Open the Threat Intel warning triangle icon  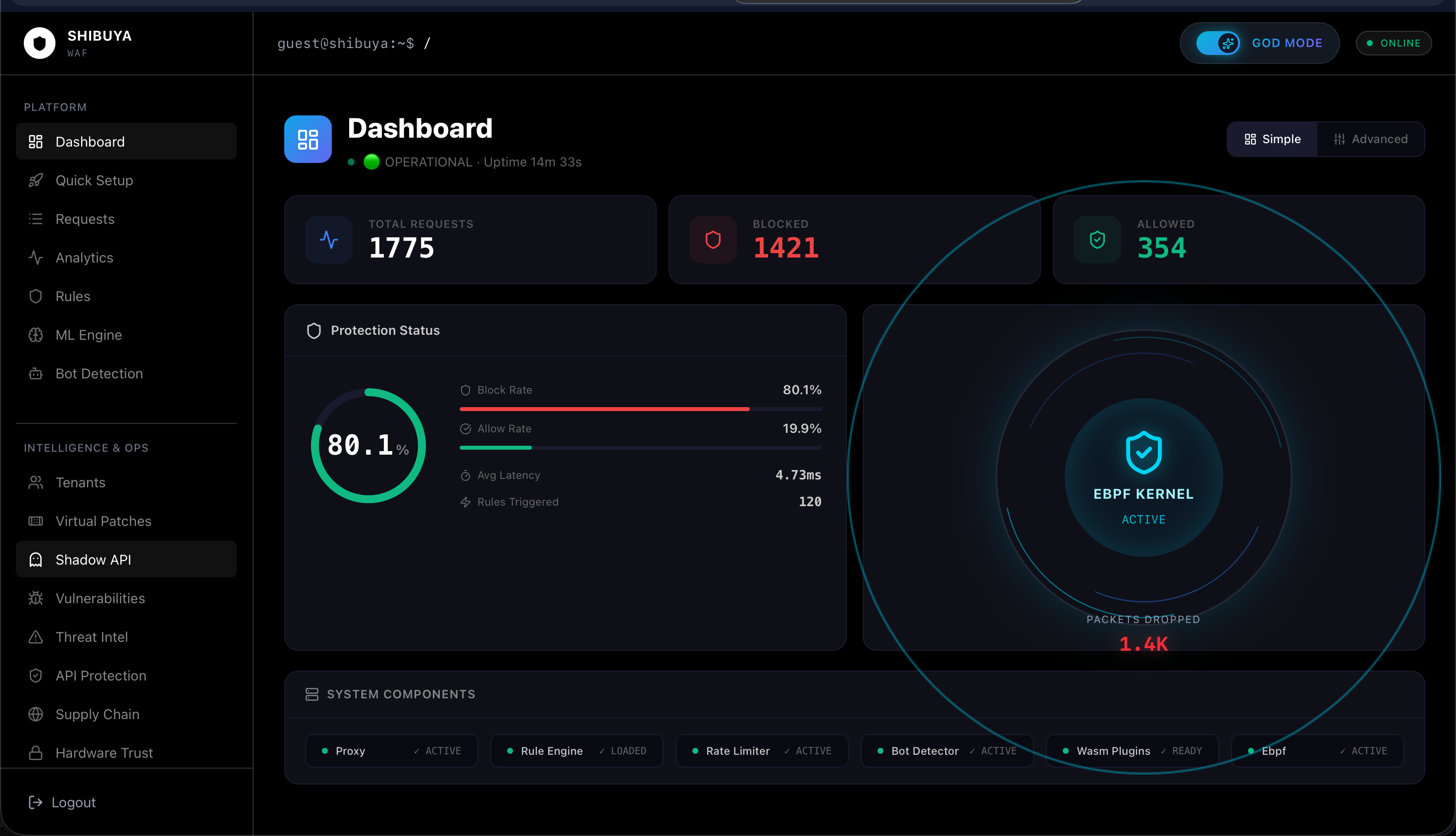(x=36, y=637)
